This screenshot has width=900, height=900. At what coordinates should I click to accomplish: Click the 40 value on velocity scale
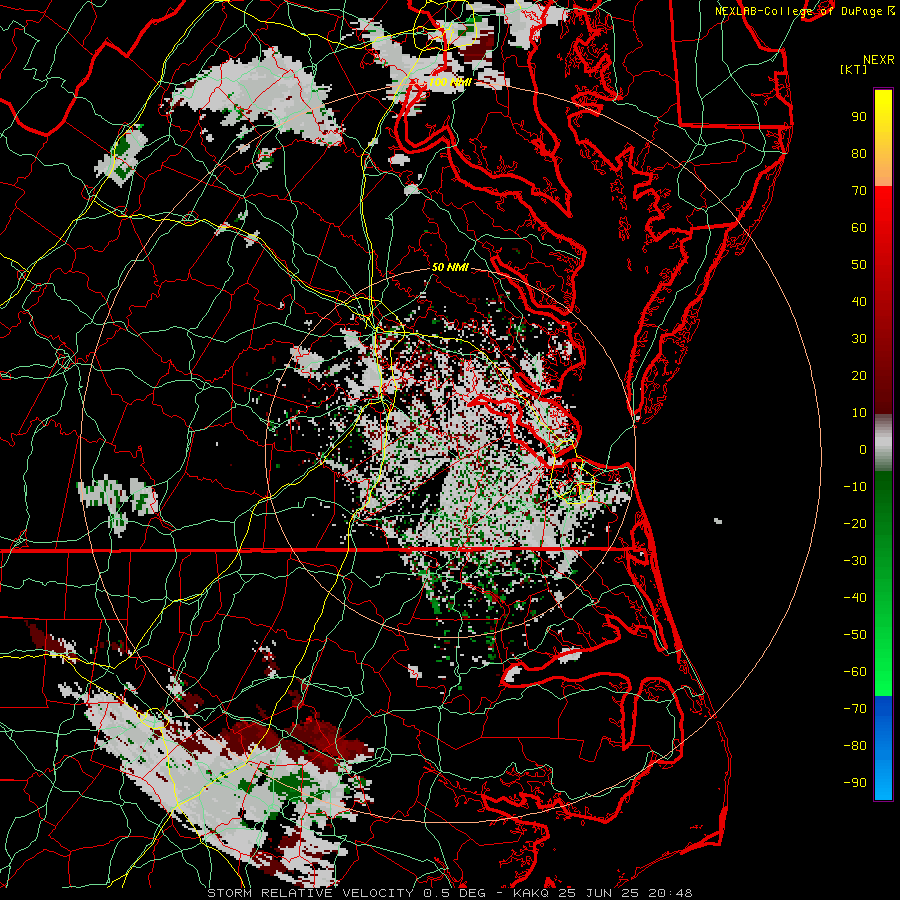[859, 302]
